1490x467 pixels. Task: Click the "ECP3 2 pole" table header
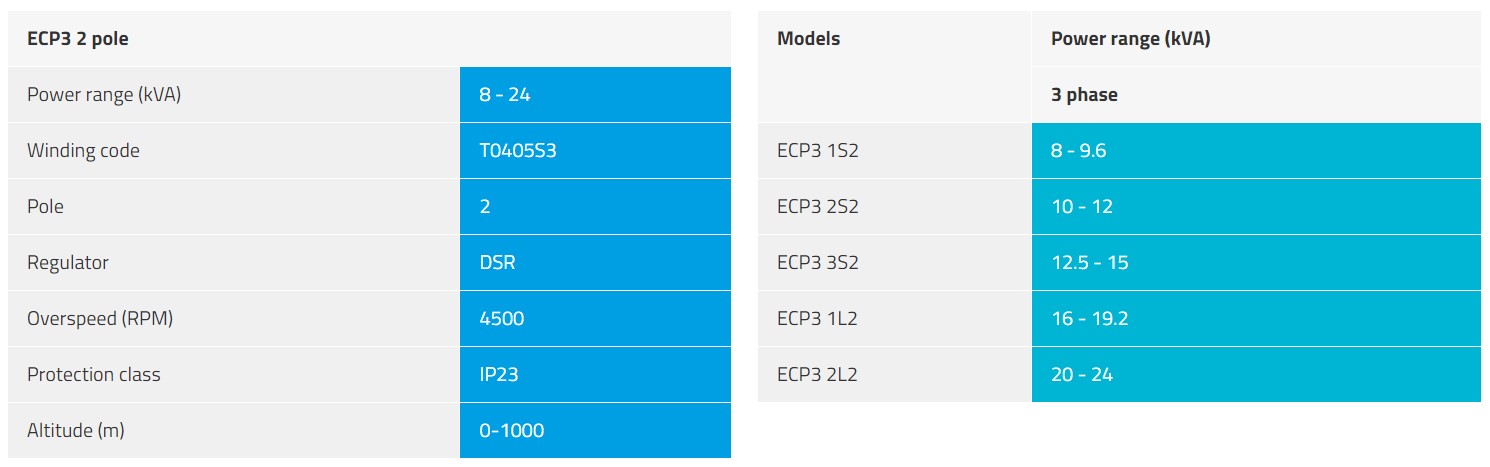[78, 39]
